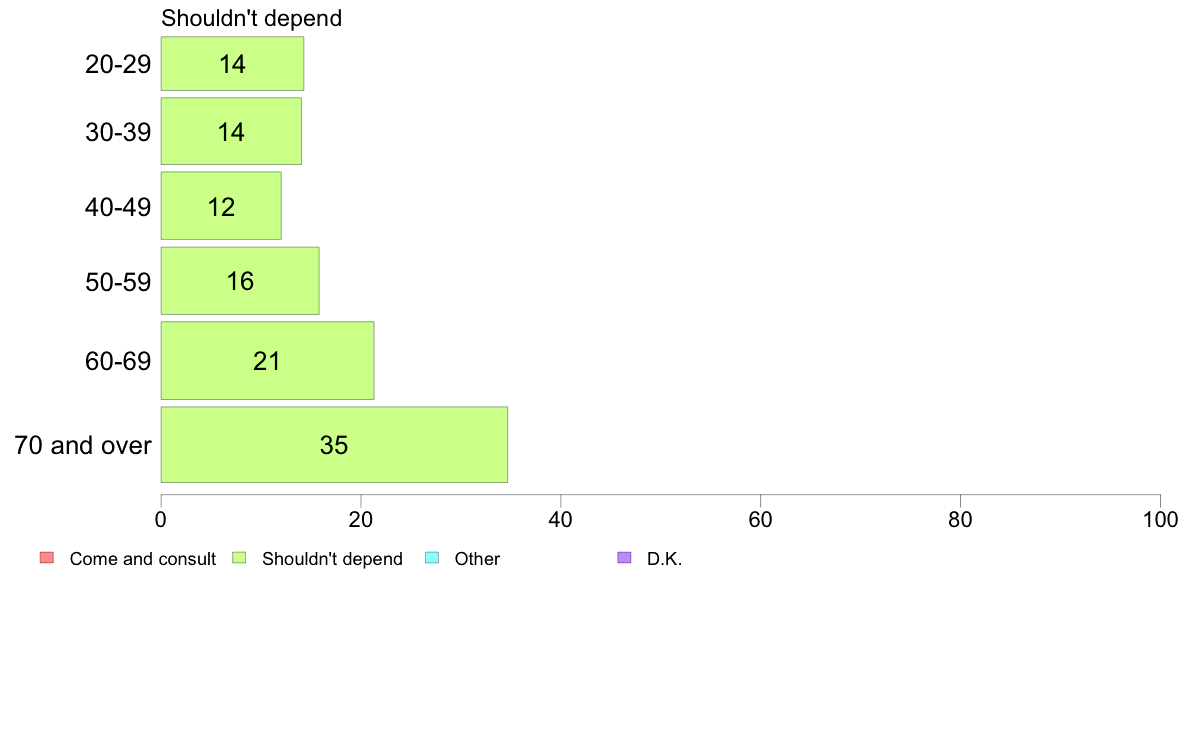
Task: Select the 70 and over bar showing 35
Action: [334, 444]
